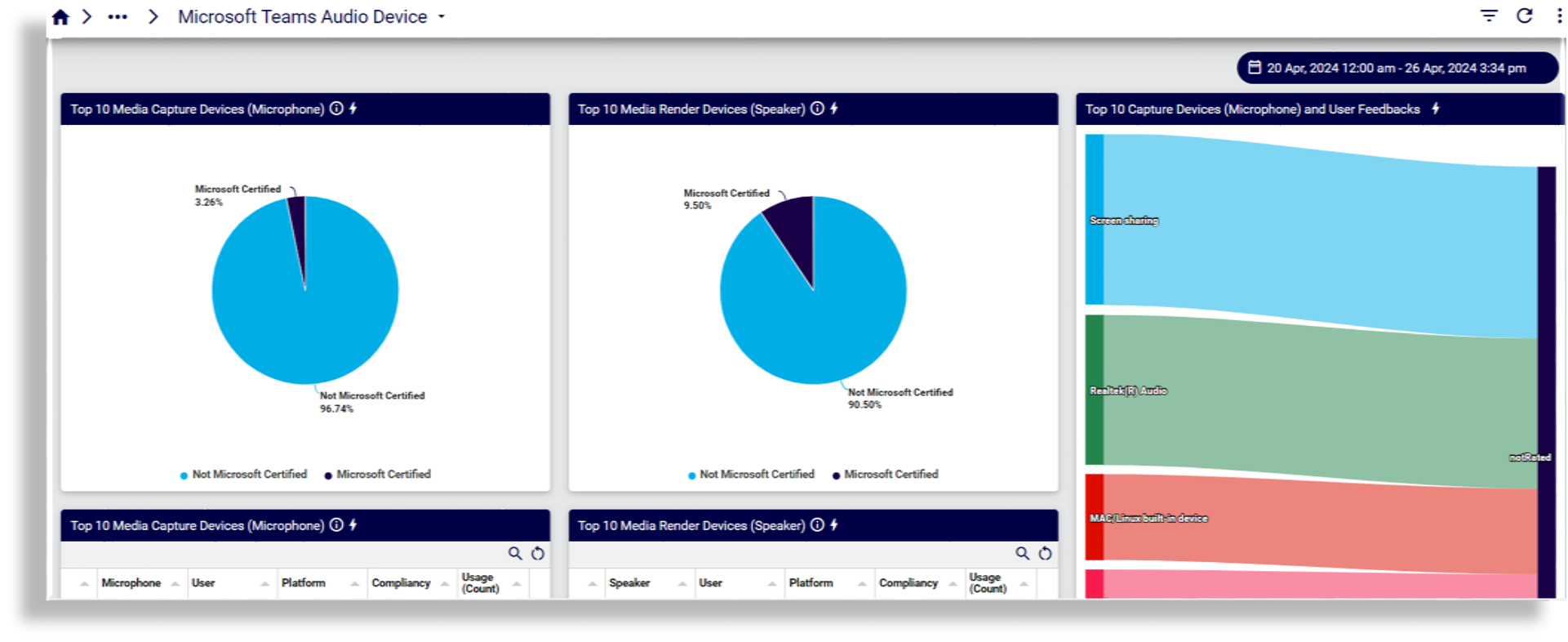This screenshot has width=1568, height=642.
Task: Show info for Microphone pie chart widget
Action: [x=336, y=109]
